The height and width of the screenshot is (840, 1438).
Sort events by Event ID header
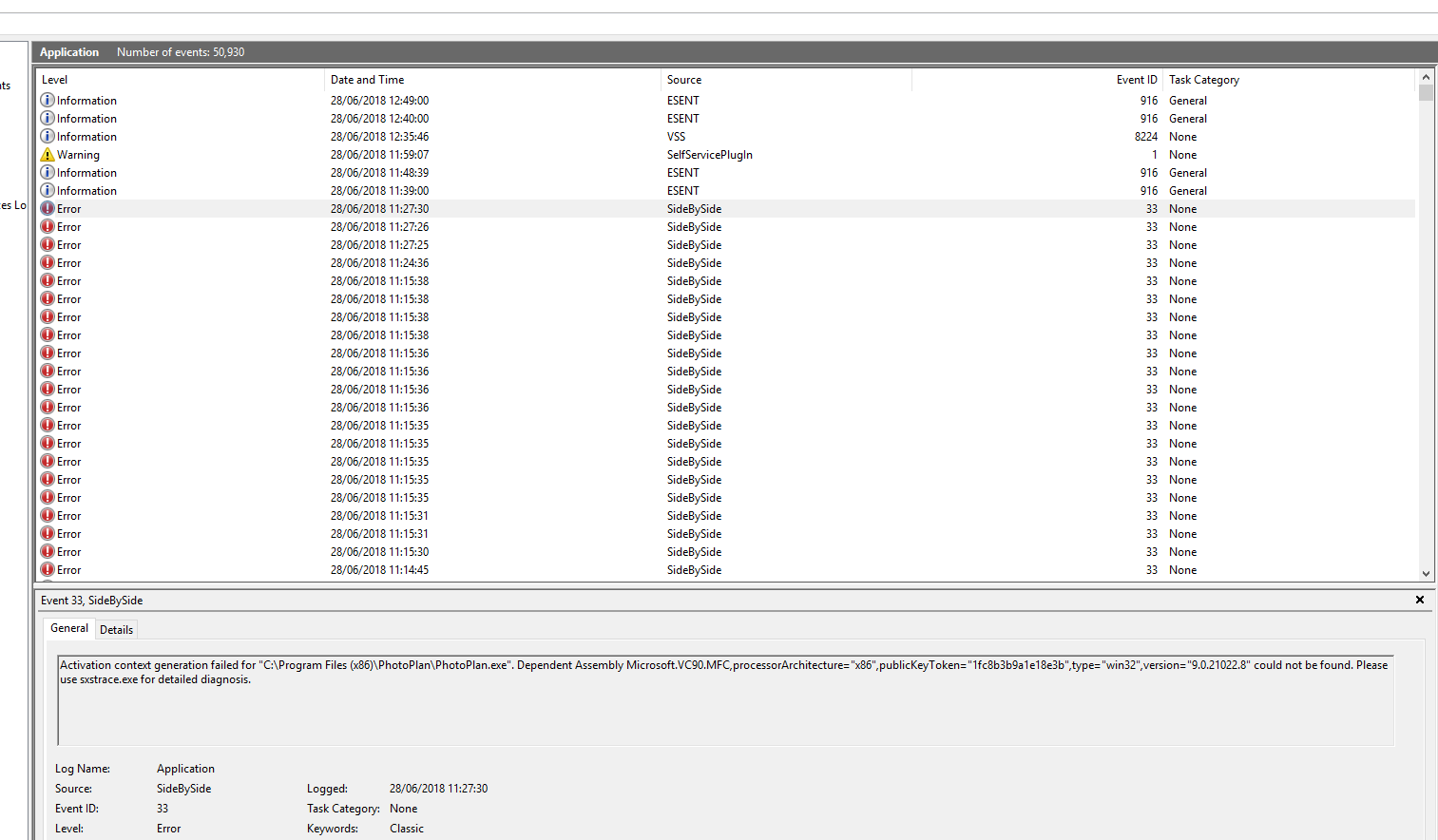pos(1037,80)
